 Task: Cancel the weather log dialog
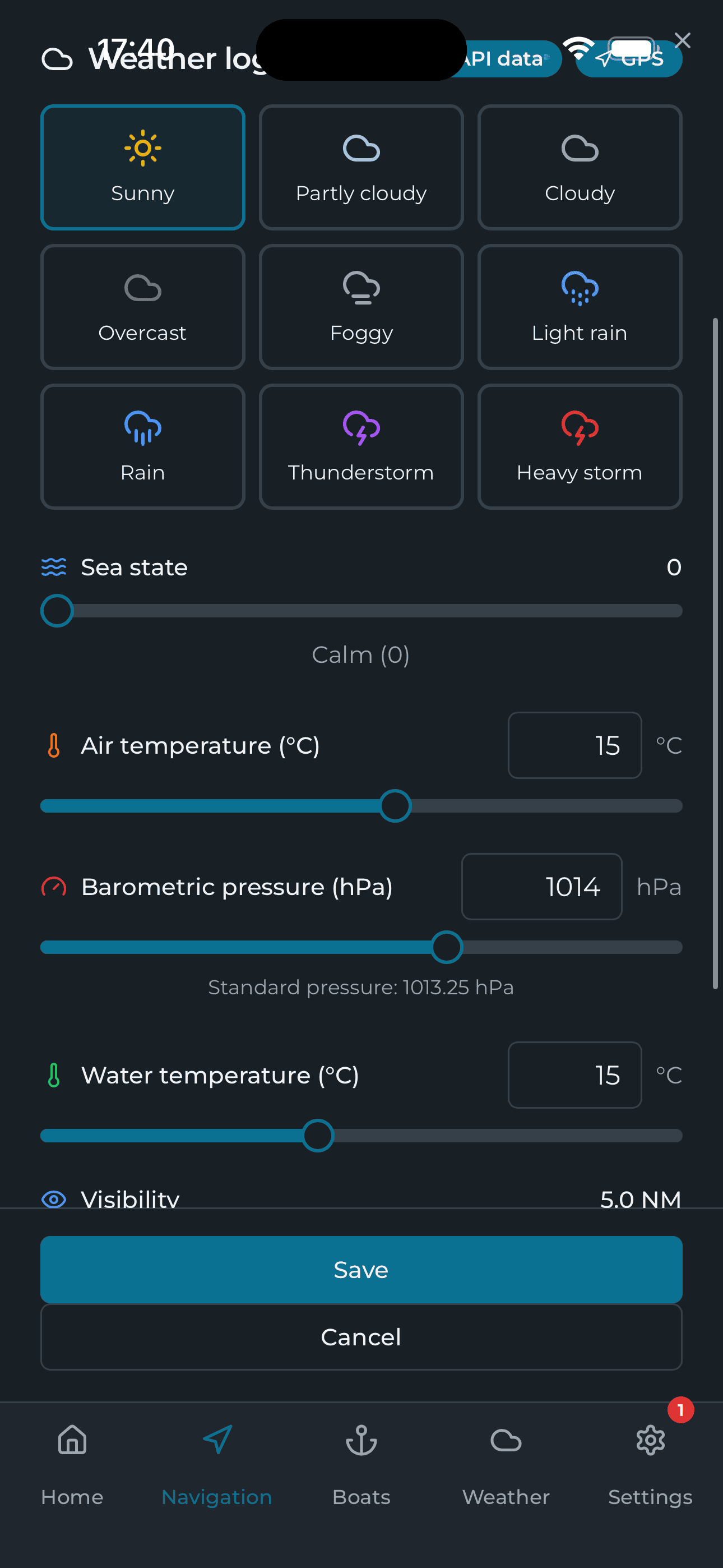(x=361, y=1337)
